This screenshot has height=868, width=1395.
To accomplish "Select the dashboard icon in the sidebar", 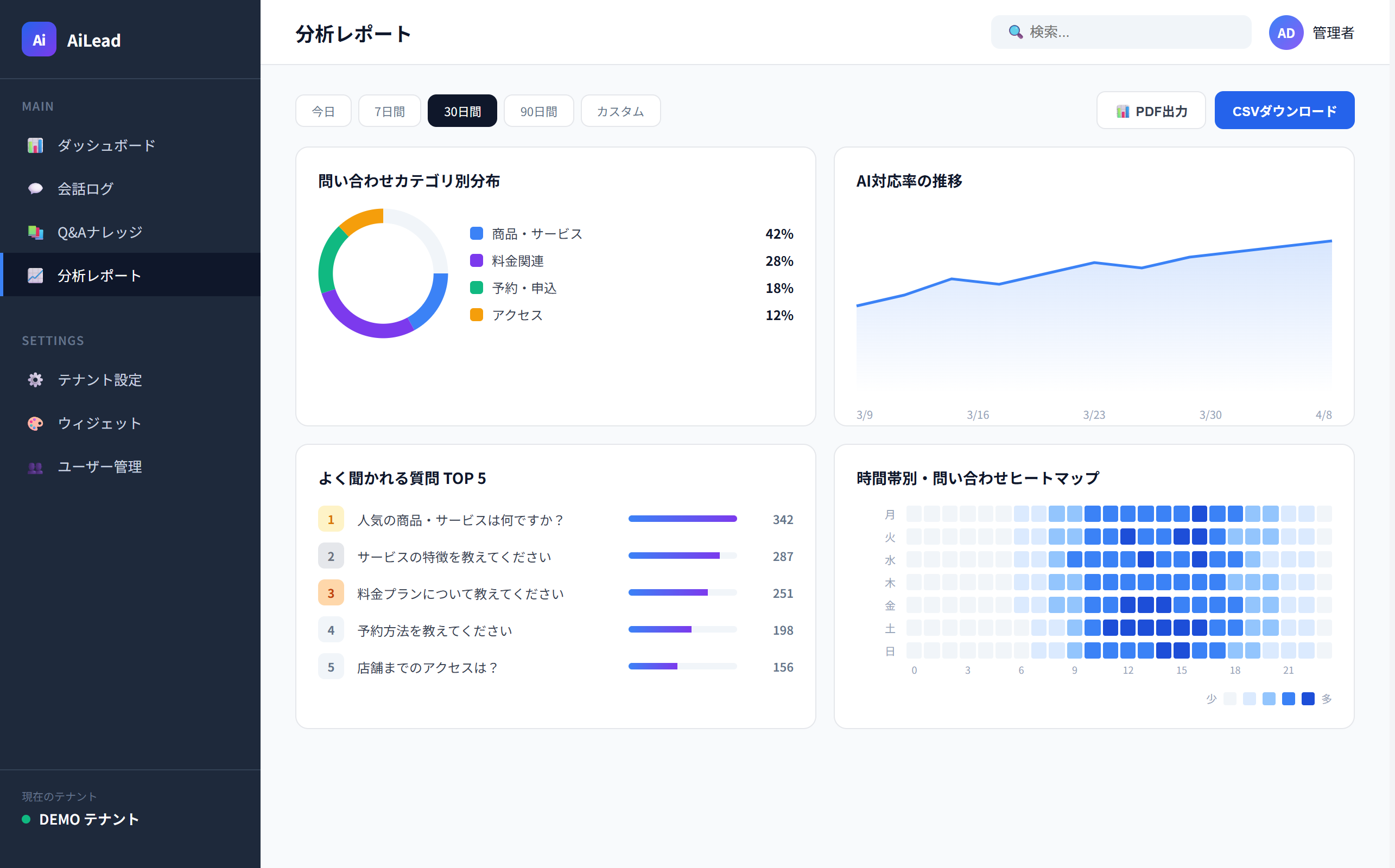I will coord(35,145).
